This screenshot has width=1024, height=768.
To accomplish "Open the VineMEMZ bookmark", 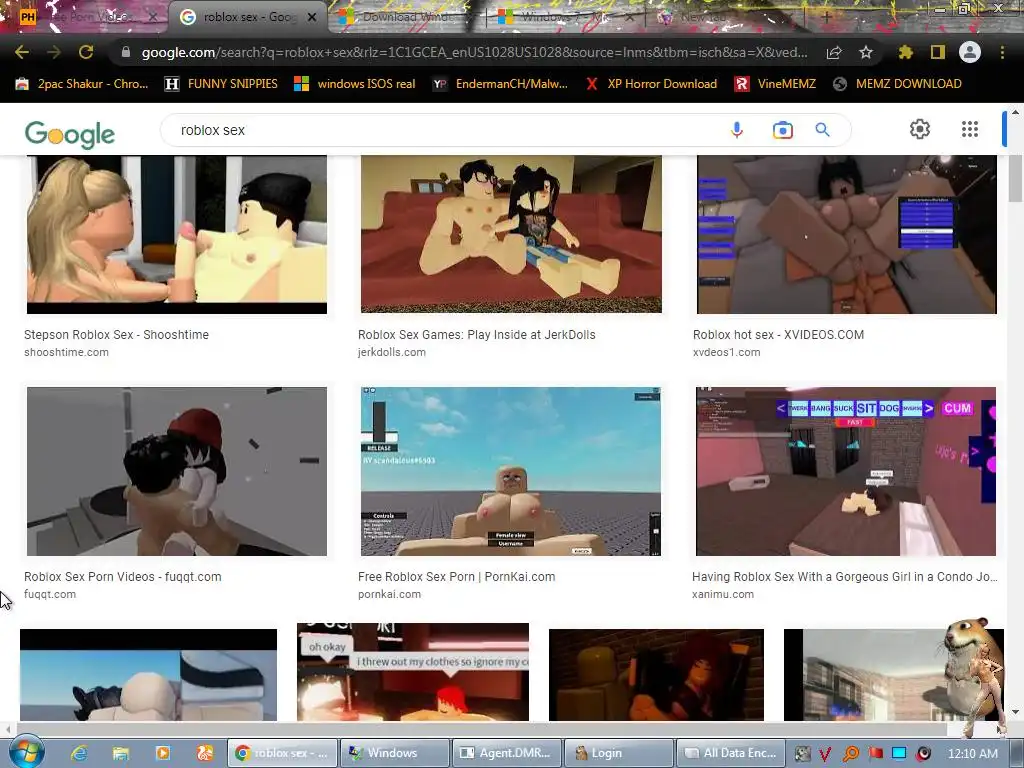I will [x=775, y=84].
